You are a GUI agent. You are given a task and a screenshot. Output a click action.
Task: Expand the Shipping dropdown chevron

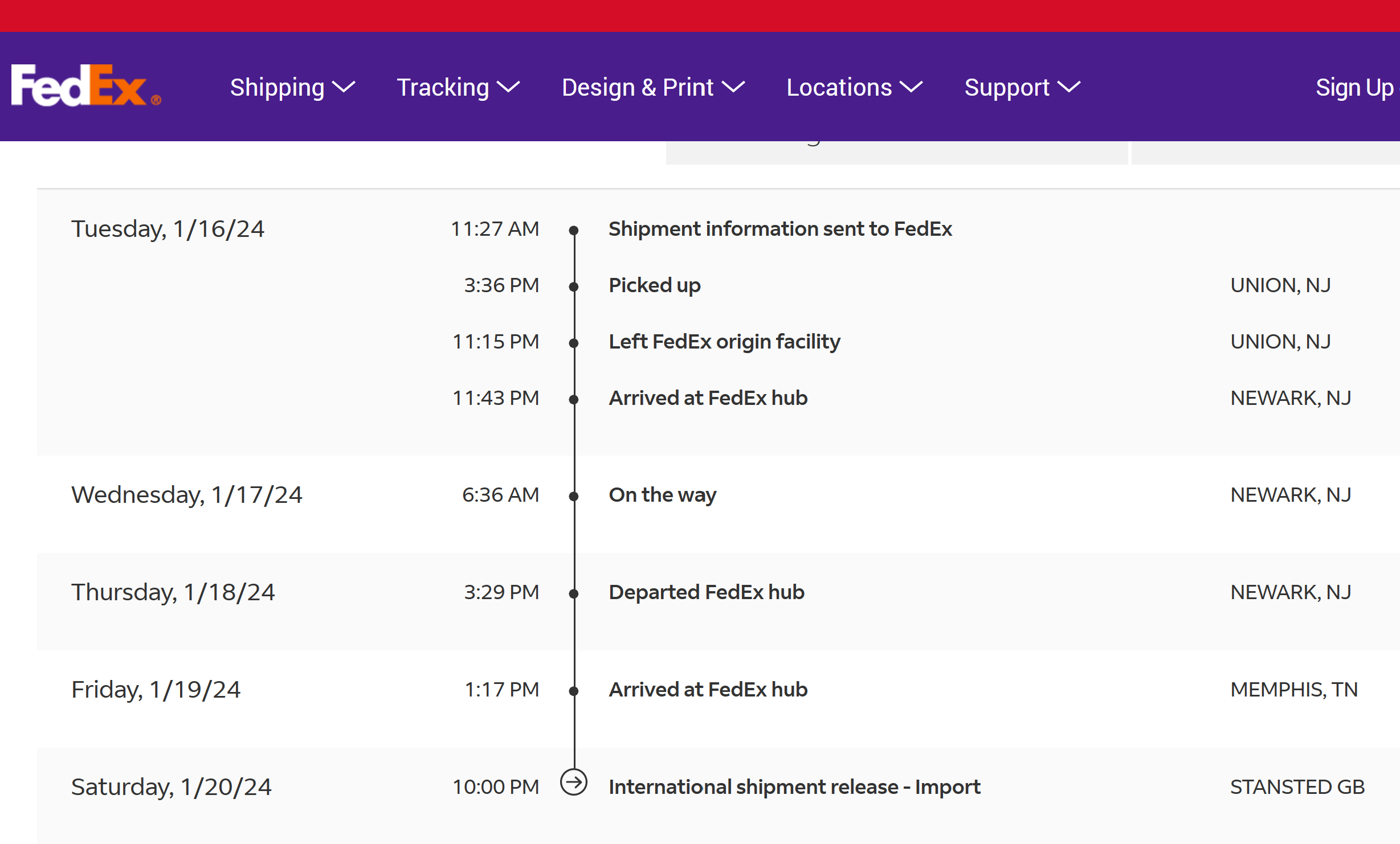click(x=344, y=87)
